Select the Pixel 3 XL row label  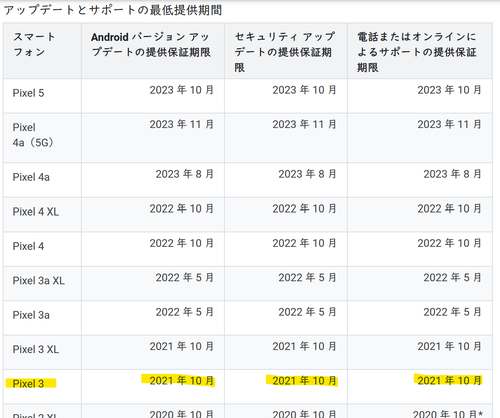pyautogui.click(x=36, y=349)
